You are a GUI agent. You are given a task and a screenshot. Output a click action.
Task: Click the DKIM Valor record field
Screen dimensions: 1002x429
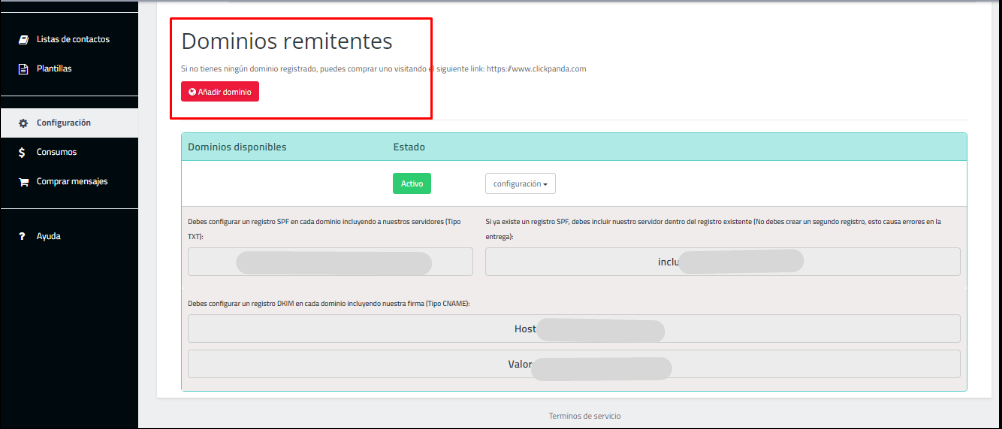click(x=573, y=364)
